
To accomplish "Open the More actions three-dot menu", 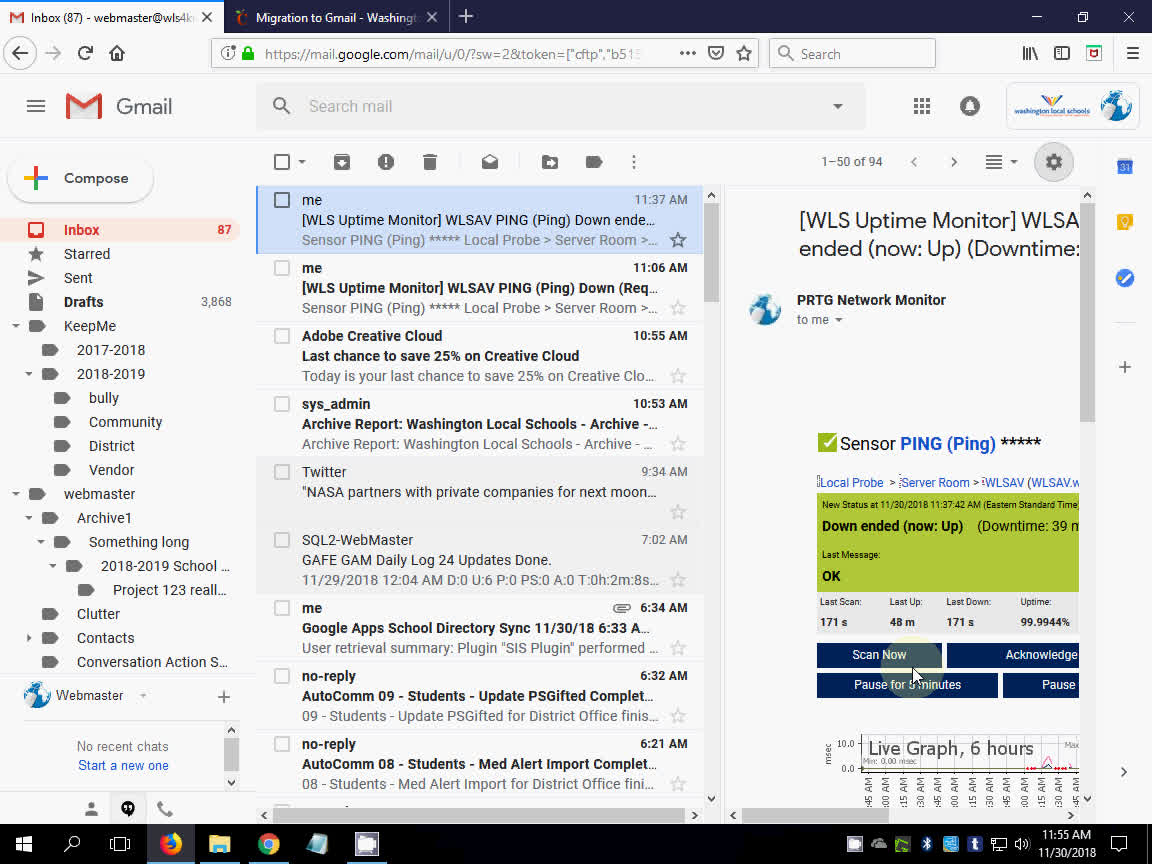I will (633, 161).
